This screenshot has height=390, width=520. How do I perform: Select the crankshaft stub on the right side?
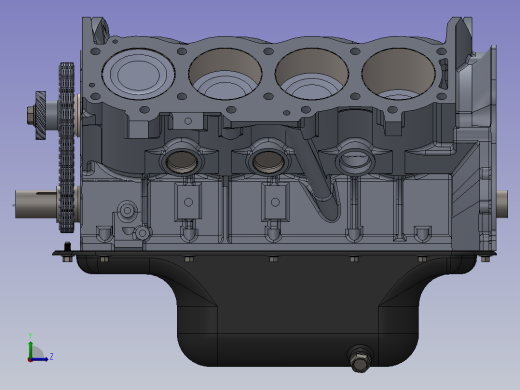click(502, 204)
